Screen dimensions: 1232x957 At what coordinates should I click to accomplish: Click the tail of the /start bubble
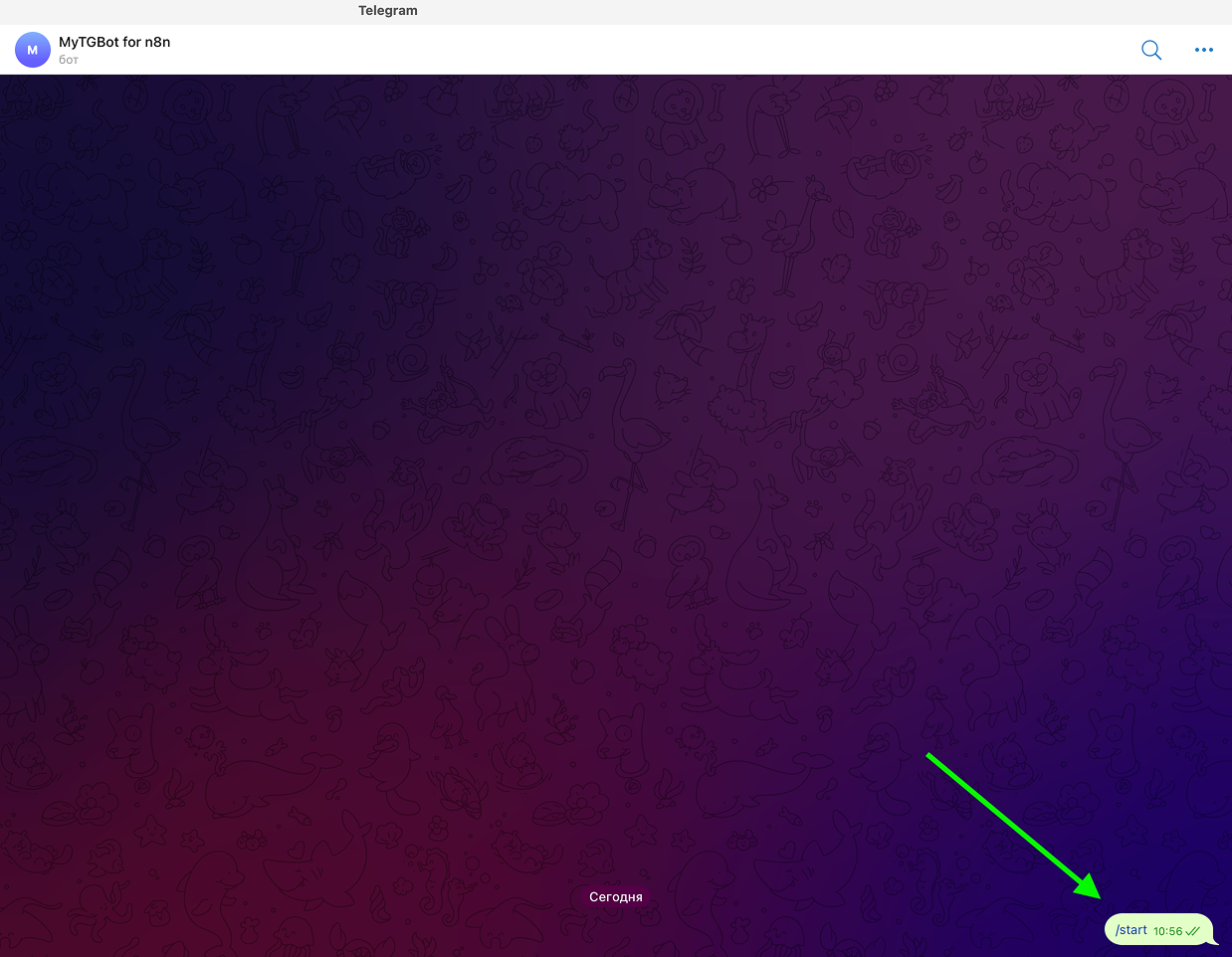click(1214, 939)
